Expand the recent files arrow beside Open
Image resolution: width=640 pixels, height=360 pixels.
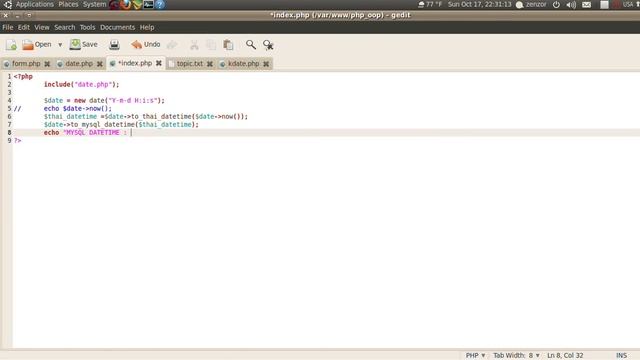click(x=60, y=45)
